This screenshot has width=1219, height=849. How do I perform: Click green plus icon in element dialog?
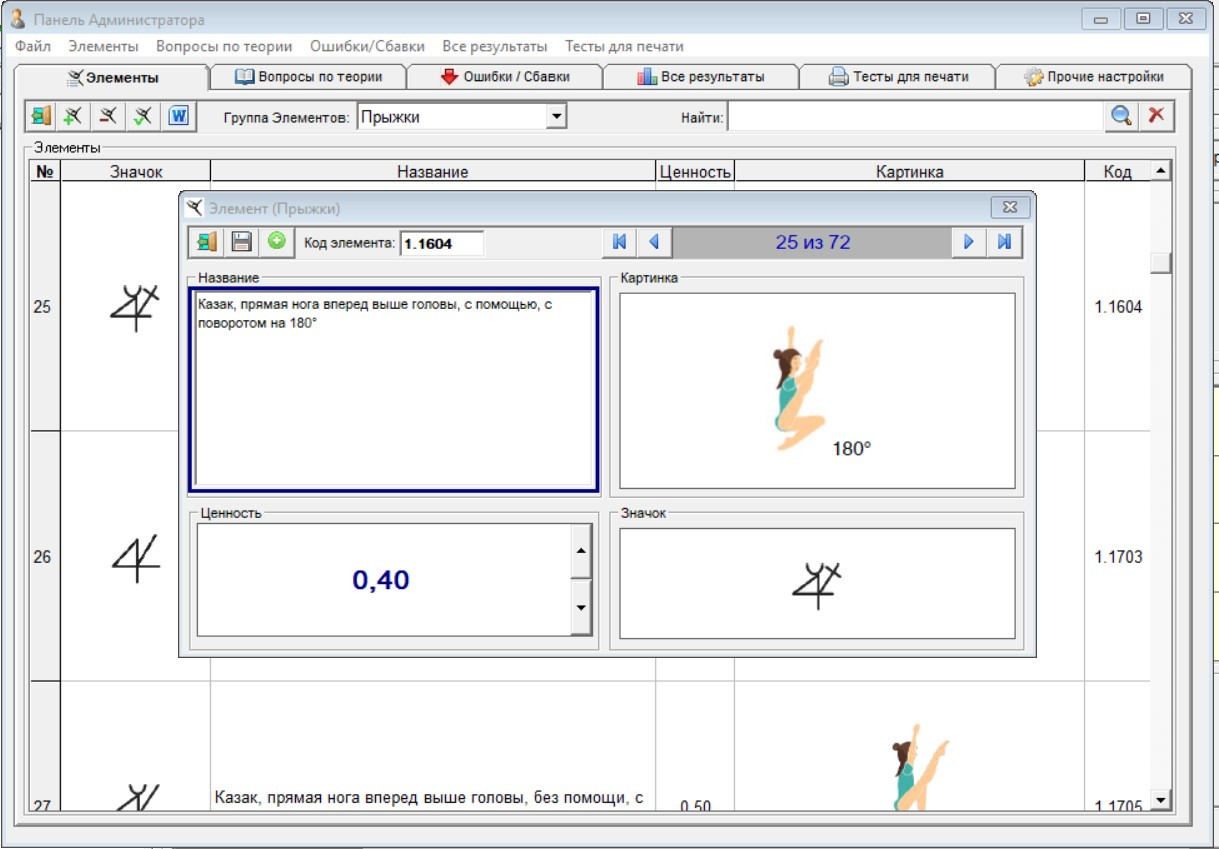[x=276, y=242]
